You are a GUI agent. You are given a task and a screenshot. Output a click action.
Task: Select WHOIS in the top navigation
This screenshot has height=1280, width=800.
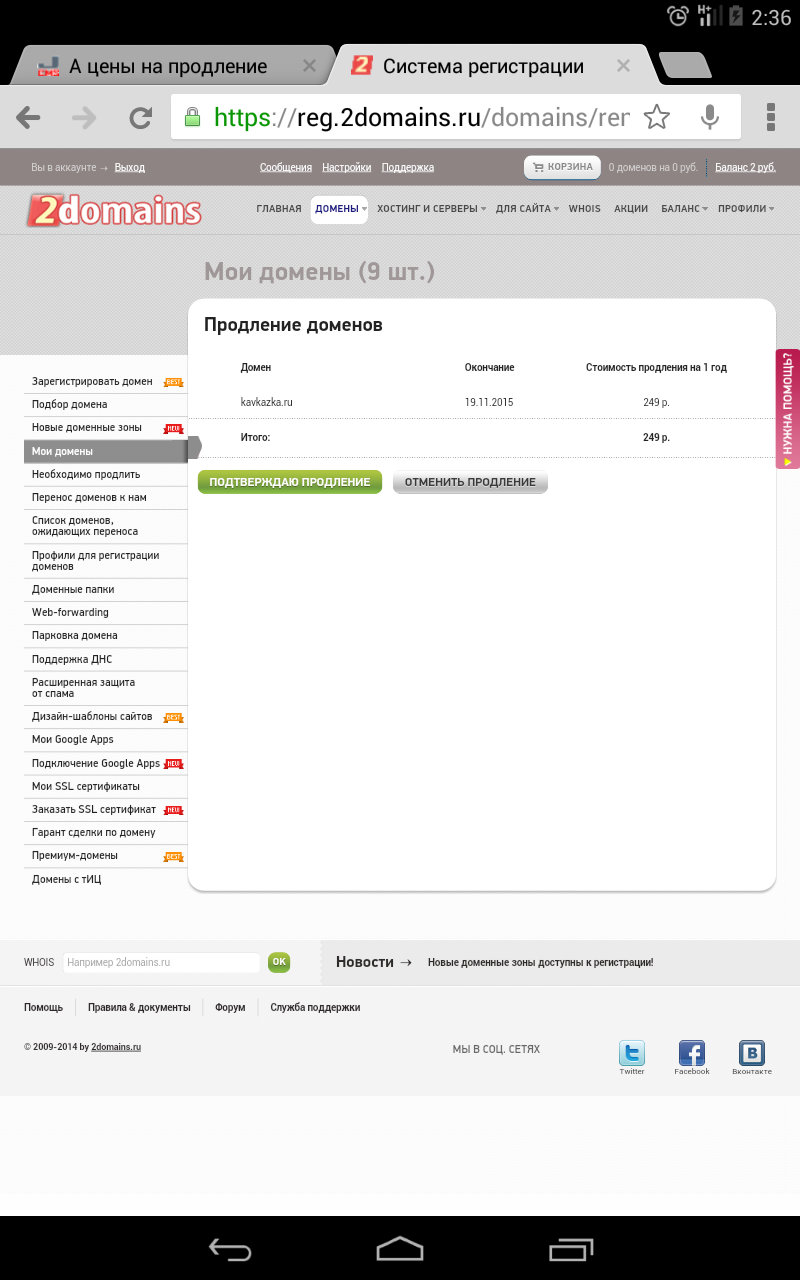(585, 209)
